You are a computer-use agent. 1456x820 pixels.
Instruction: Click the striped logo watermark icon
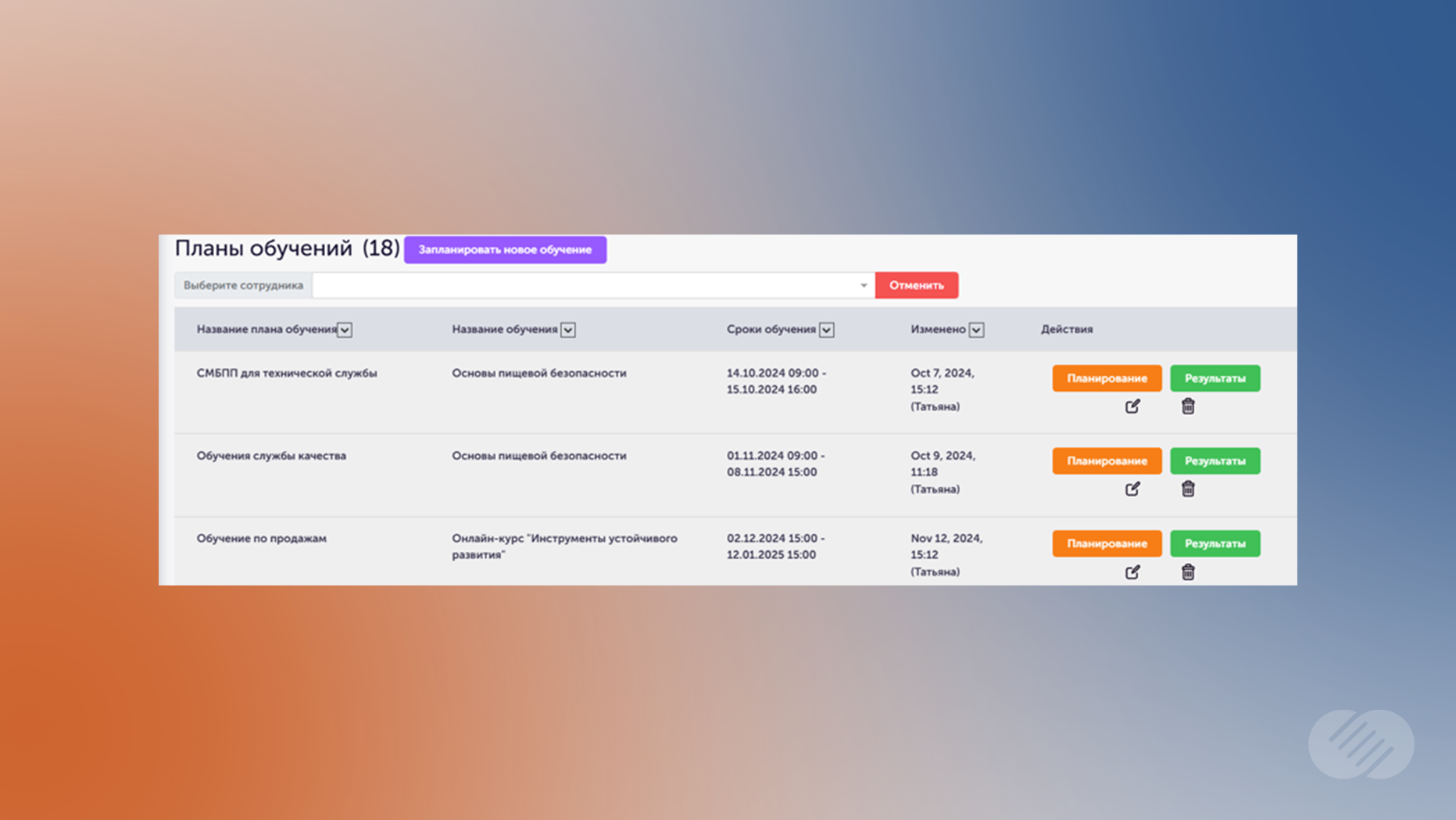pos(1361,744)
